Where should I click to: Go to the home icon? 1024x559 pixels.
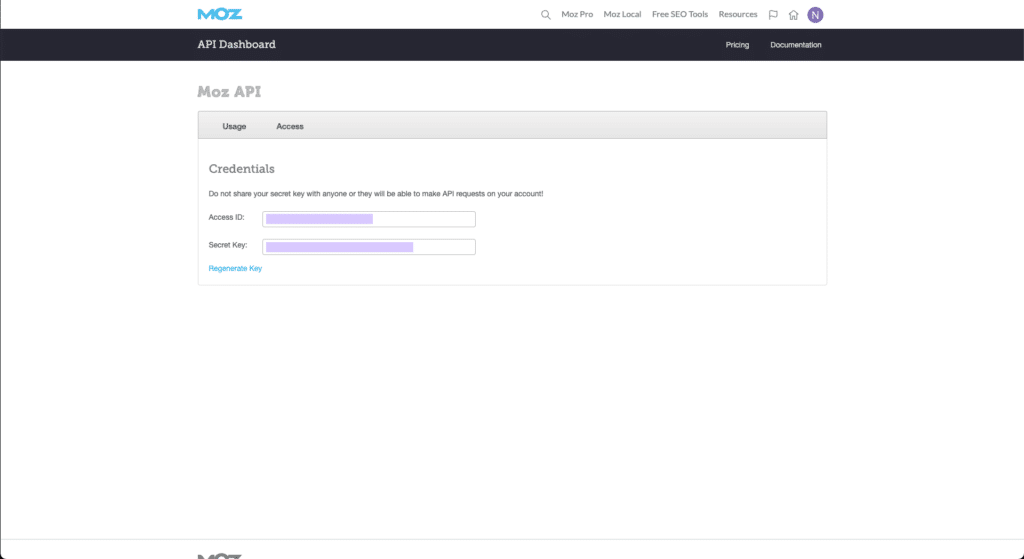tap(793, 14)
